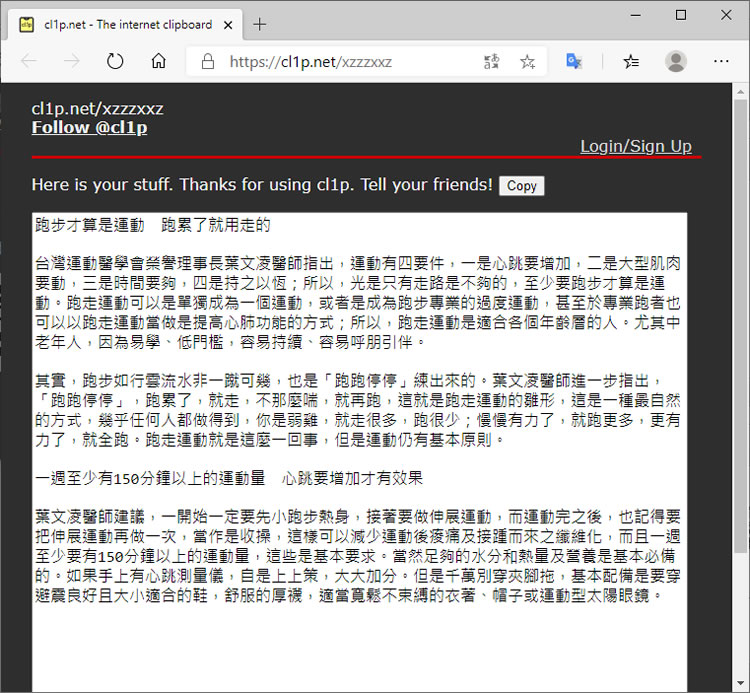Click the heading line 跑步才算是運動

coord(89,225)
